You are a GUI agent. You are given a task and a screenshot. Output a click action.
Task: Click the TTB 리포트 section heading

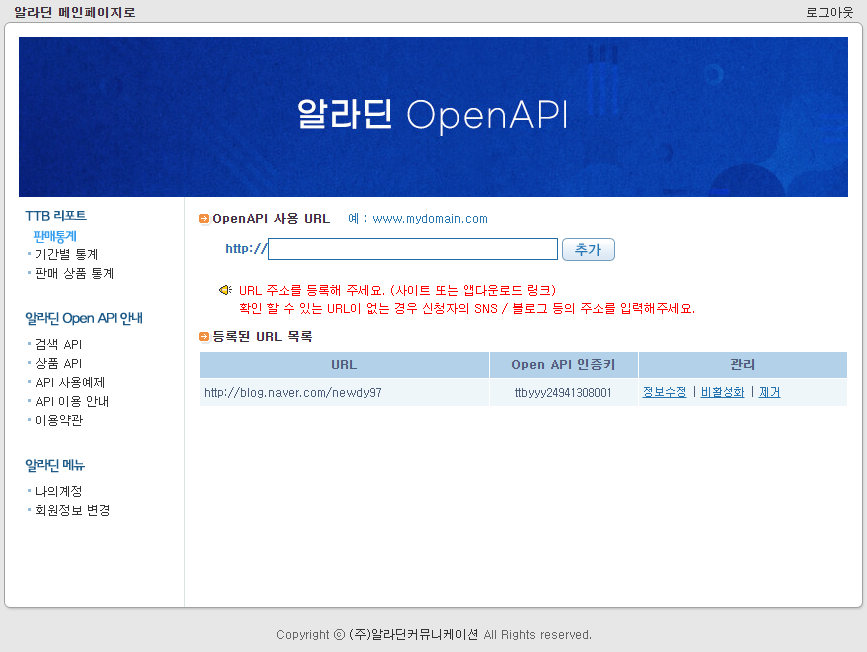pyautogui.click(x=56, y=216)
